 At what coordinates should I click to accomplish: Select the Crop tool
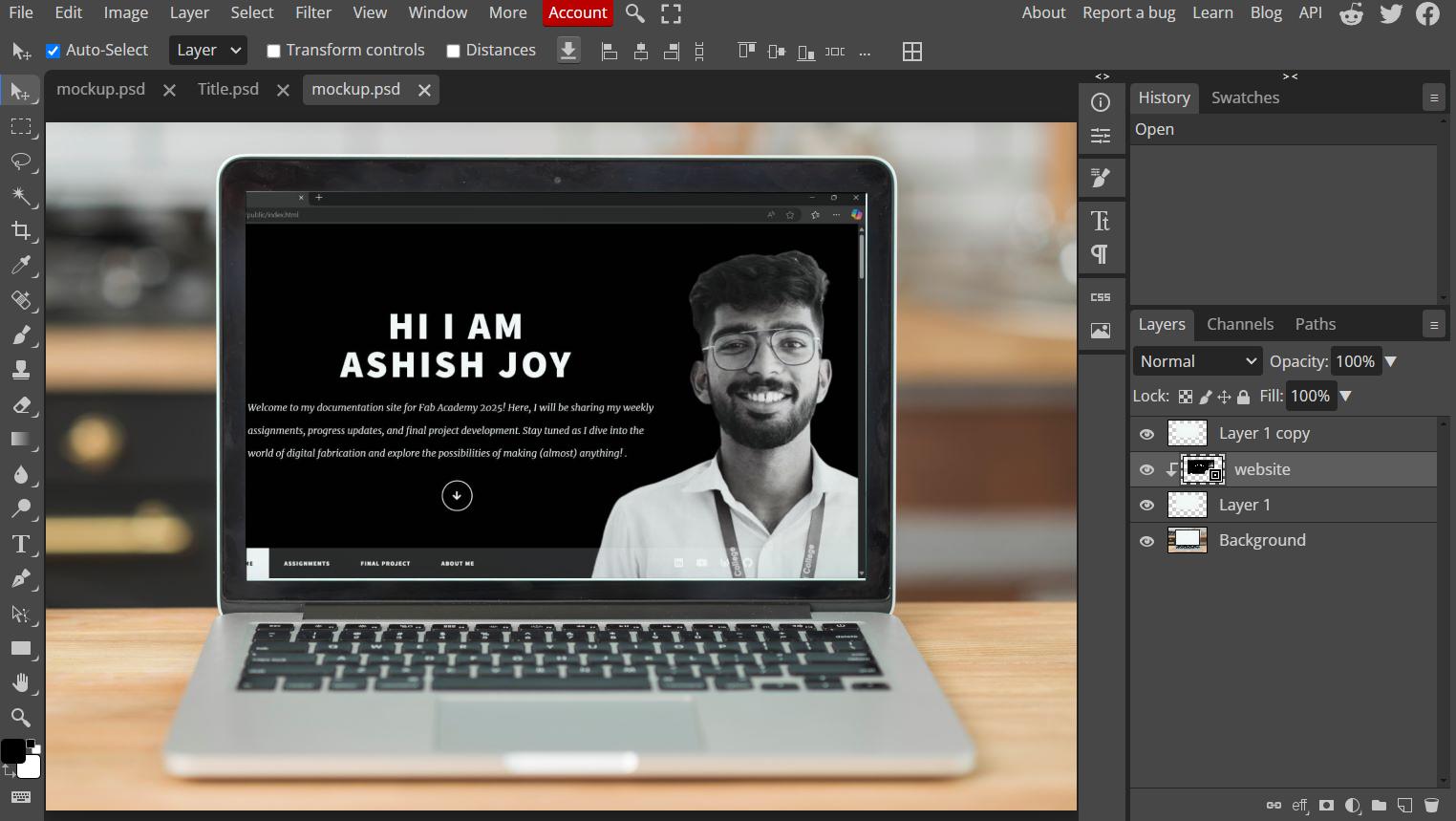[x=20, y=230]
